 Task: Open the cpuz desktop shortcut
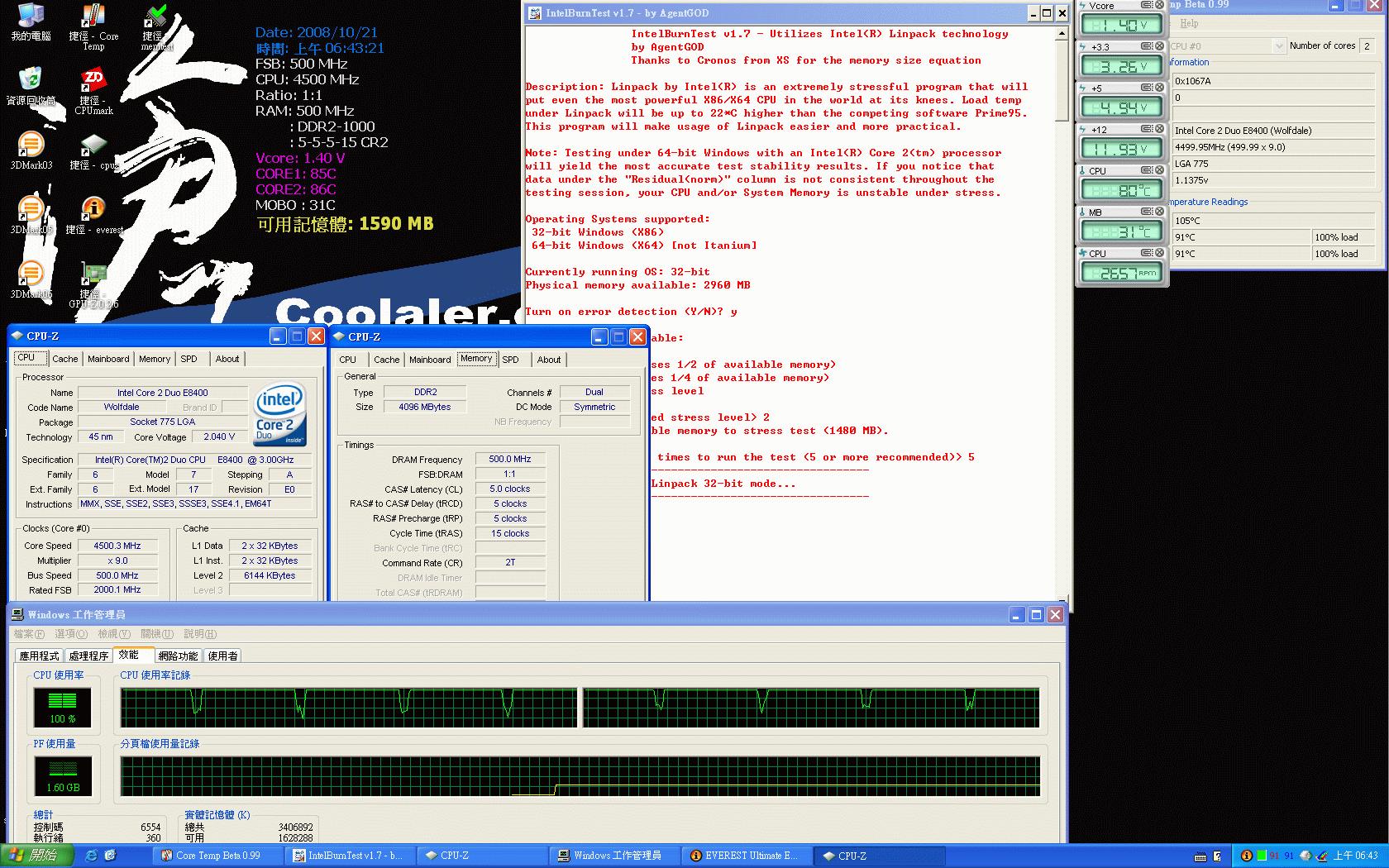pyautogui.click(x=93, y=151)
